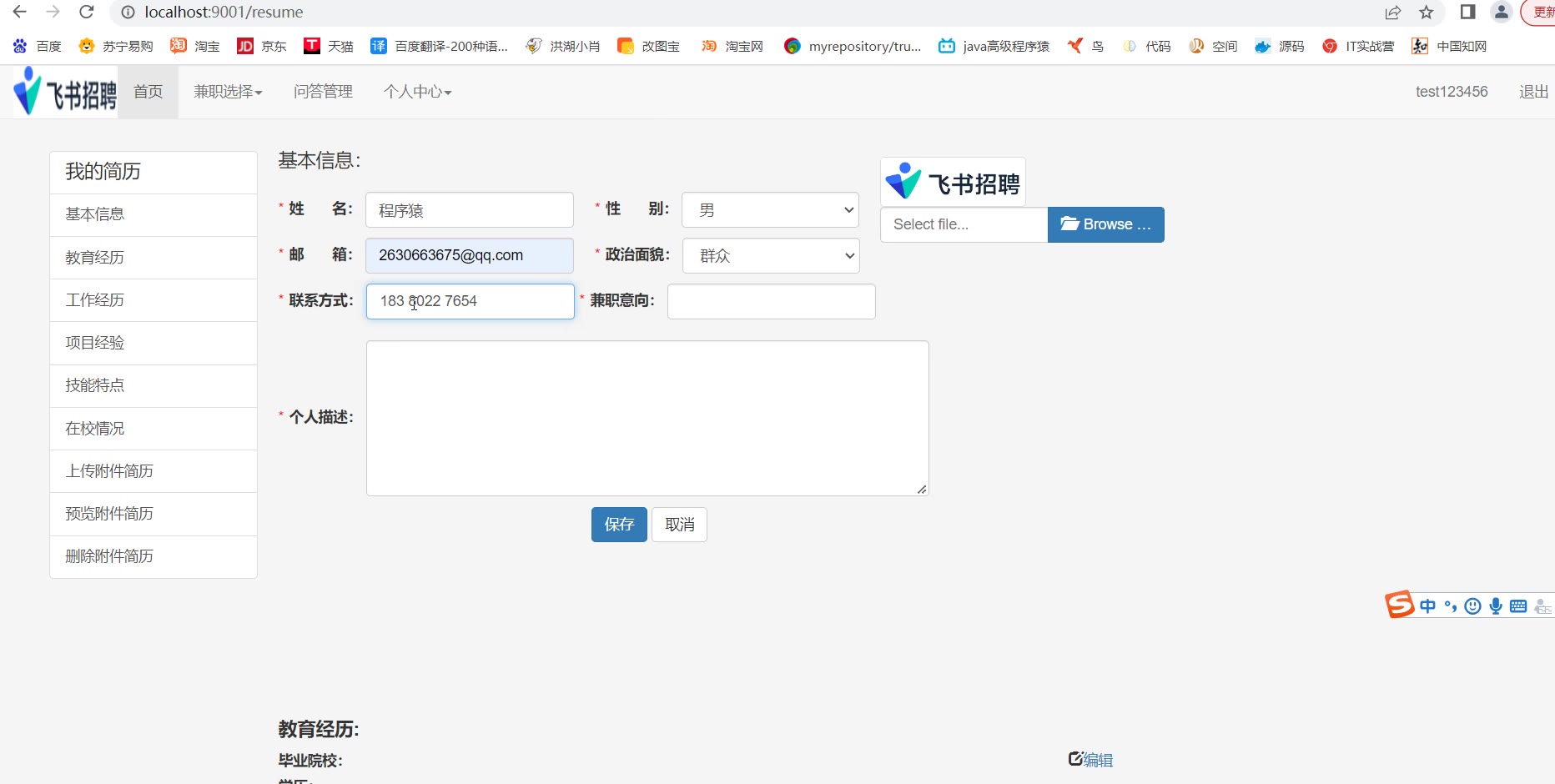
Task: Click the Browse file button
Action: tap(1105, 224)
